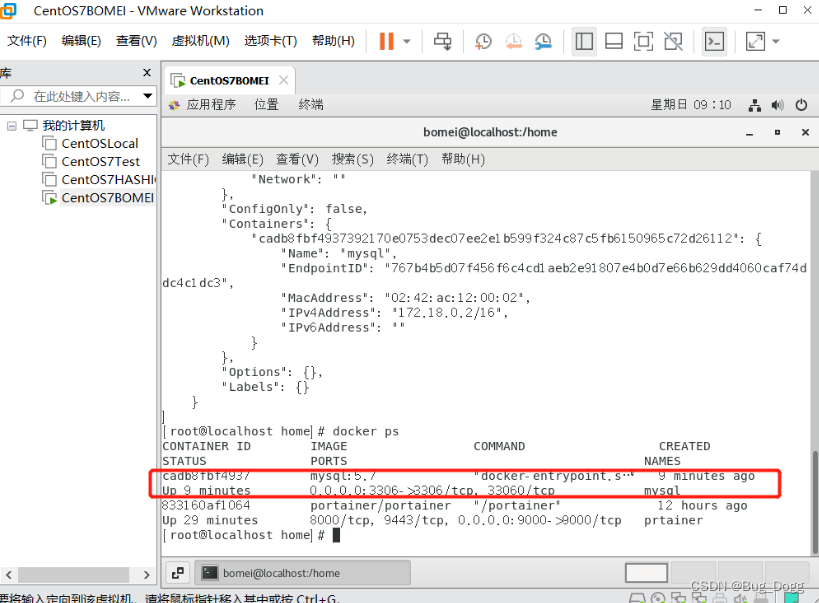The height and width of the screenshot is (603, 819).
Task: Pause the virtual machine
Action: click(387, 41)
